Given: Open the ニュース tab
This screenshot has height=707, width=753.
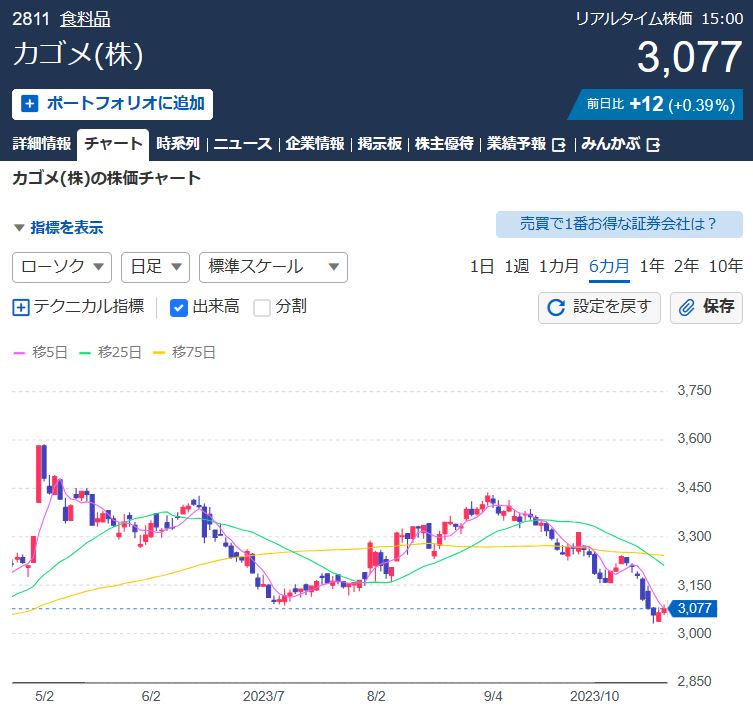Looking at the screenshot, I should [243, 144].
